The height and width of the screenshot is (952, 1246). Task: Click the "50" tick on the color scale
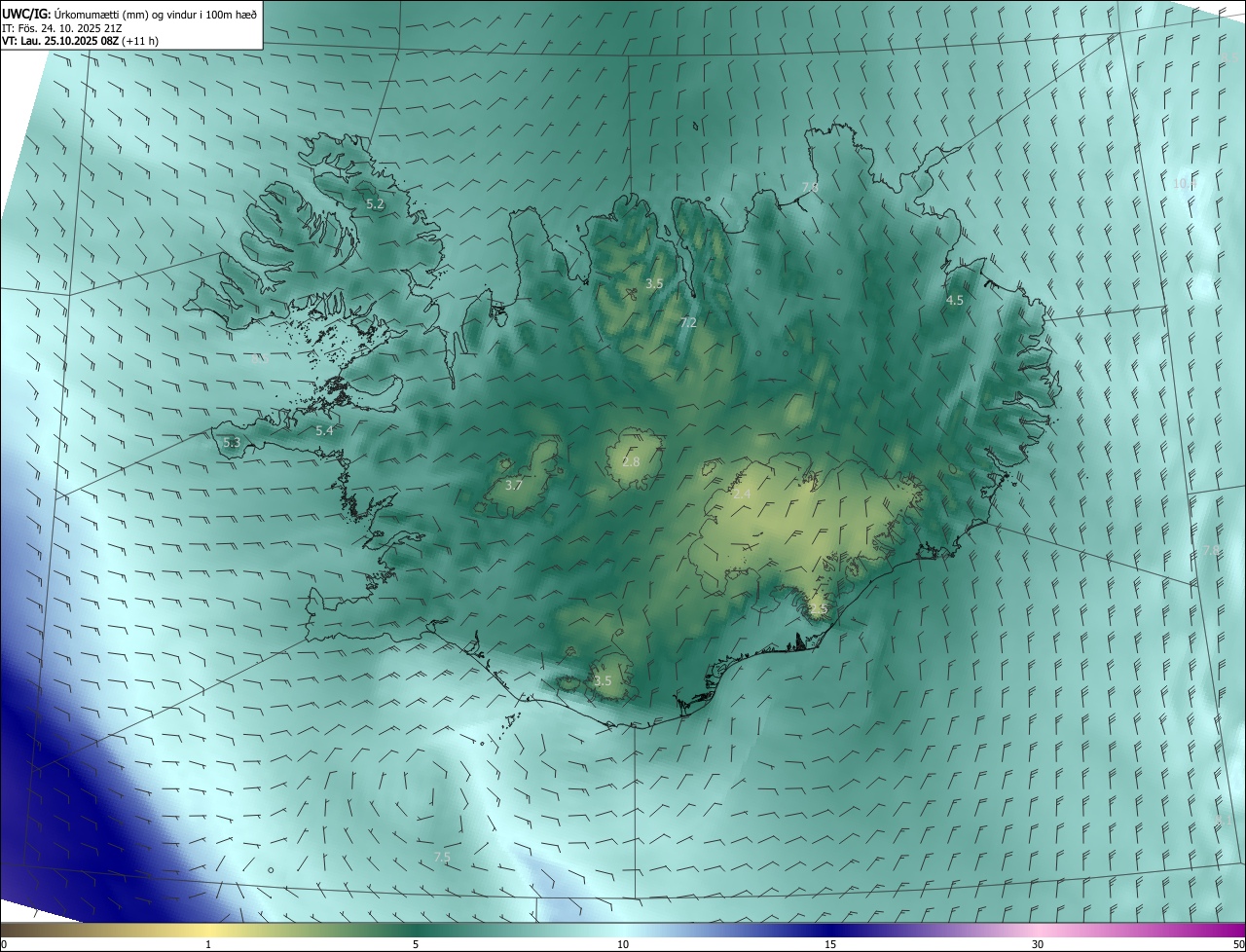[x=1238, y=944]
